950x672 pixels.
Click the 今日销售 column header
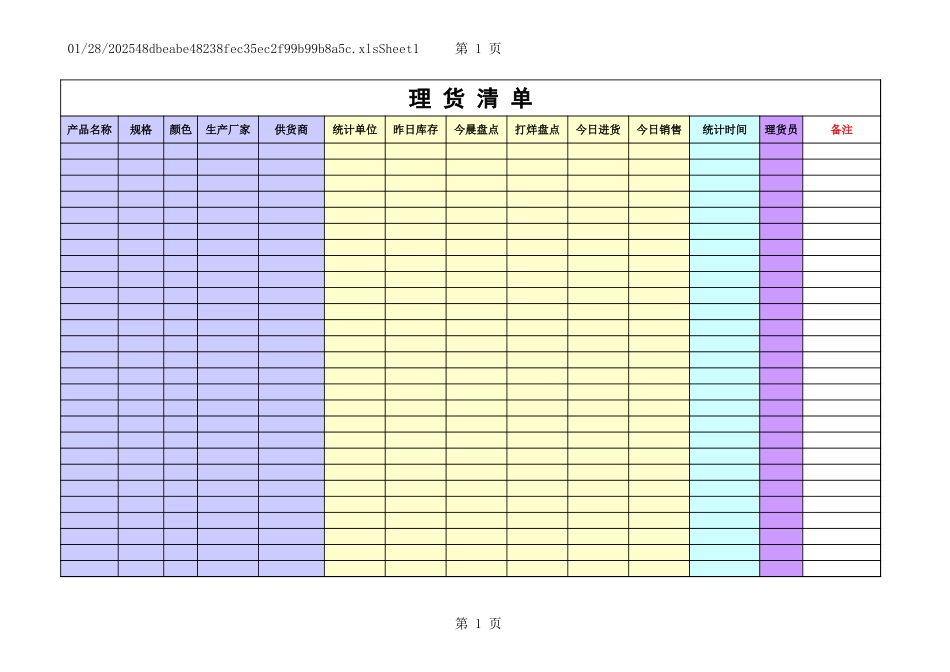point(658,128)
